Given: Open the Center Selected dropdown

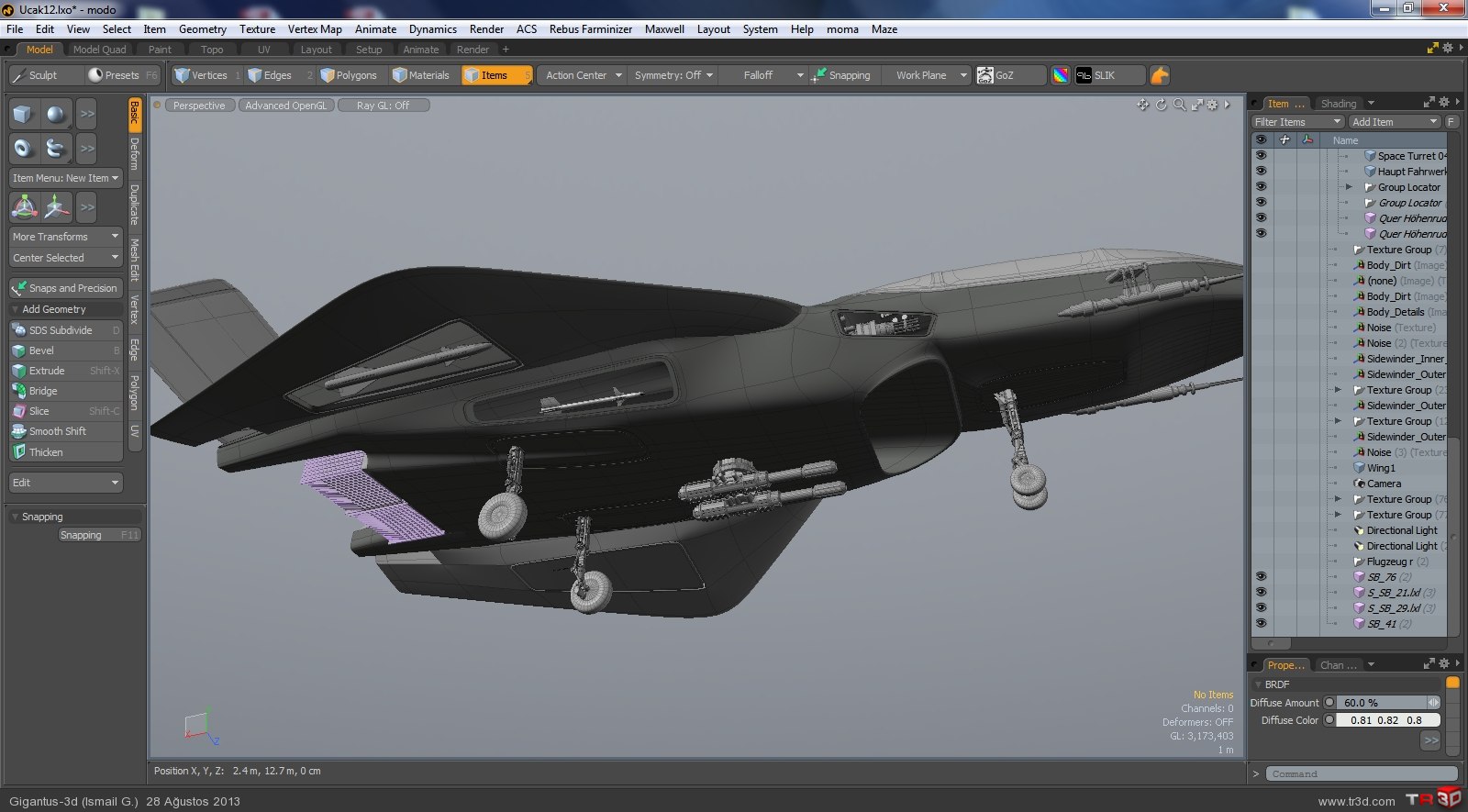Looking at the screenshot, I should [x=66, y=258].
